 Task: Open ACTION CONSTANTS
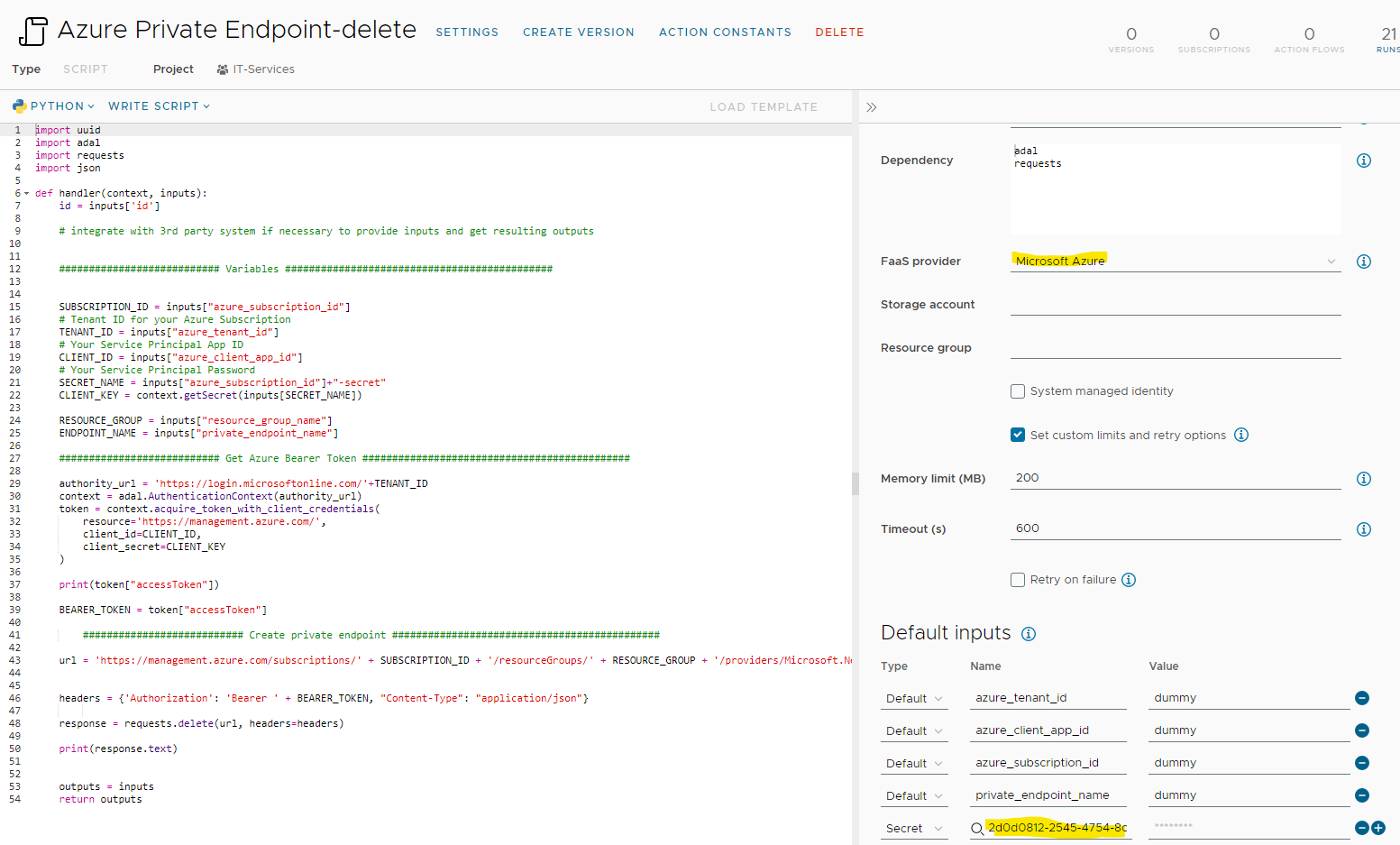pyautogui.click(x=725, y=32)
